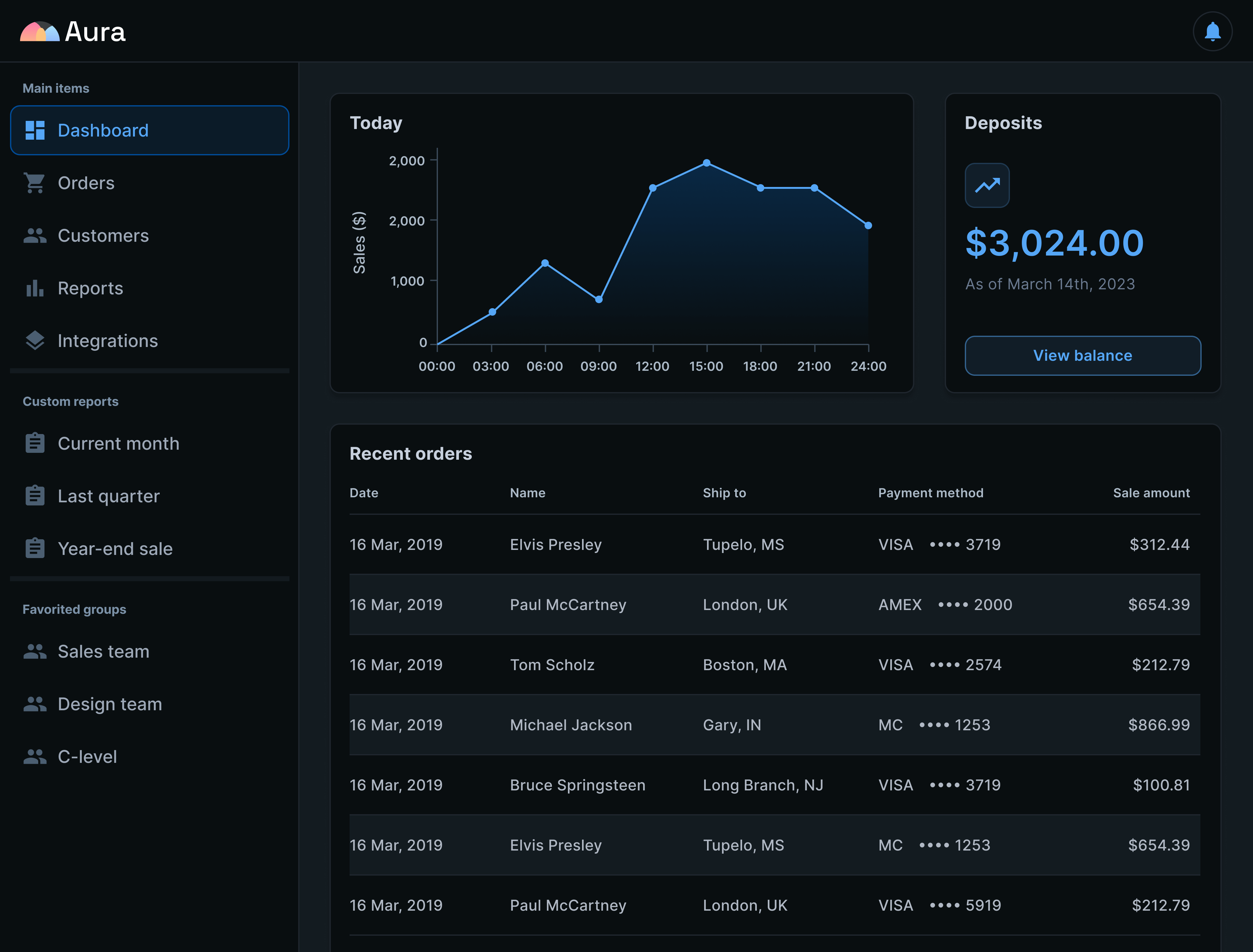Open the Last quarter custom report
This screenshot has width=1253, height=952.
(109, 496)
